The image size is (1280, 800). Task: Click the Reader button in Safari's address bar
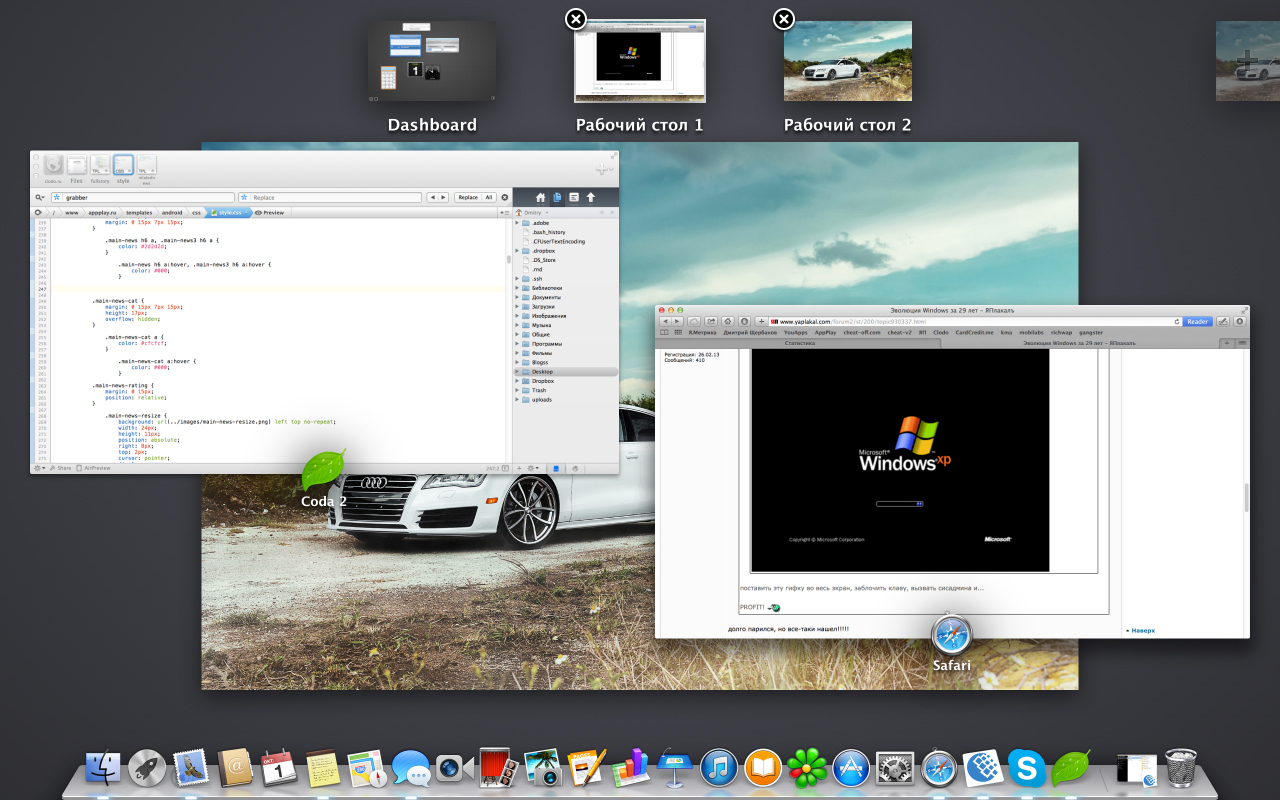coord(1197,322)
